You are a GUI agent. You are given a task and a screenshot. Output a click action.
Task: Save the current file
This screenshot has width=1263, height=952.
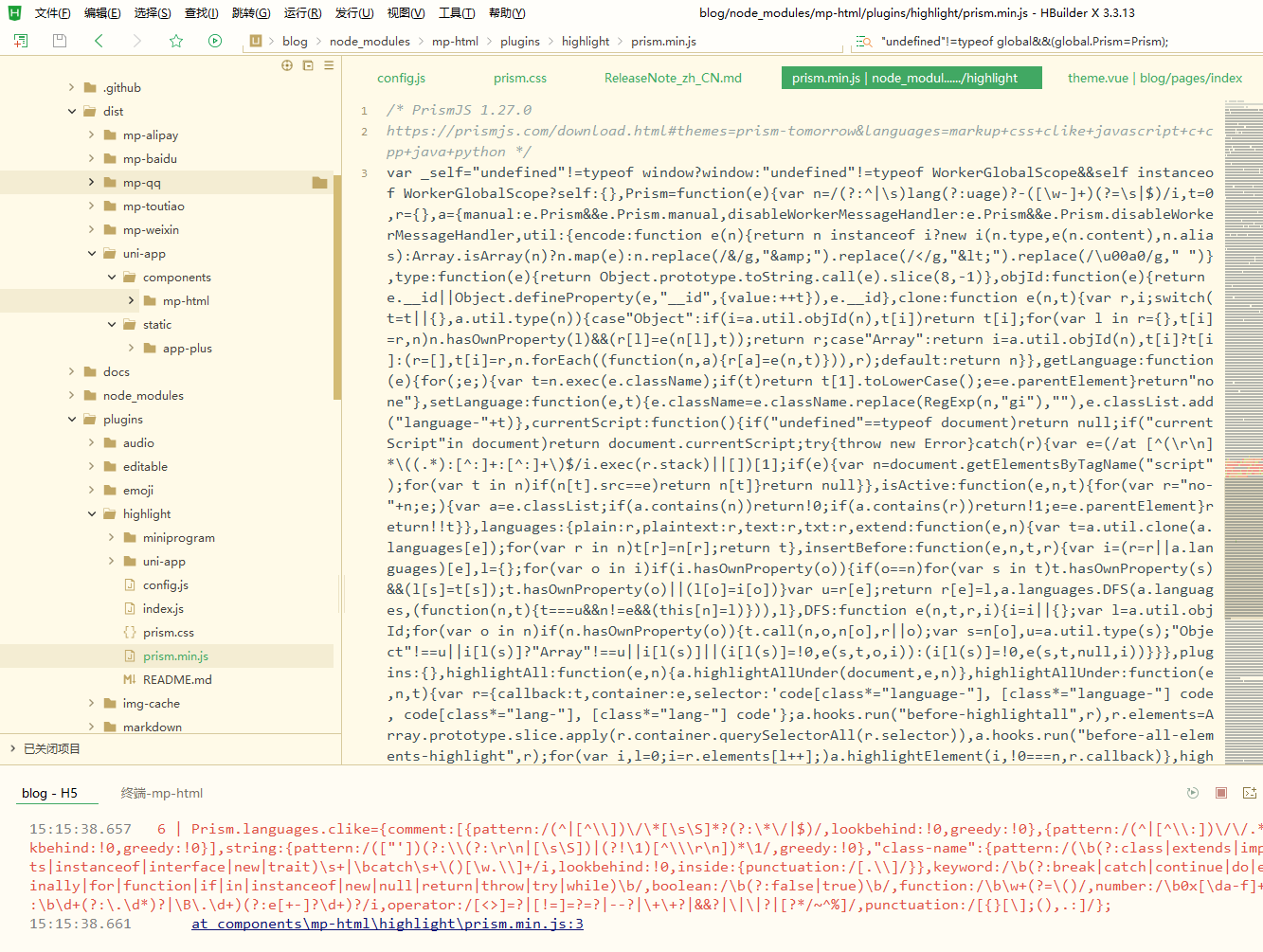[x=59, y=41]
